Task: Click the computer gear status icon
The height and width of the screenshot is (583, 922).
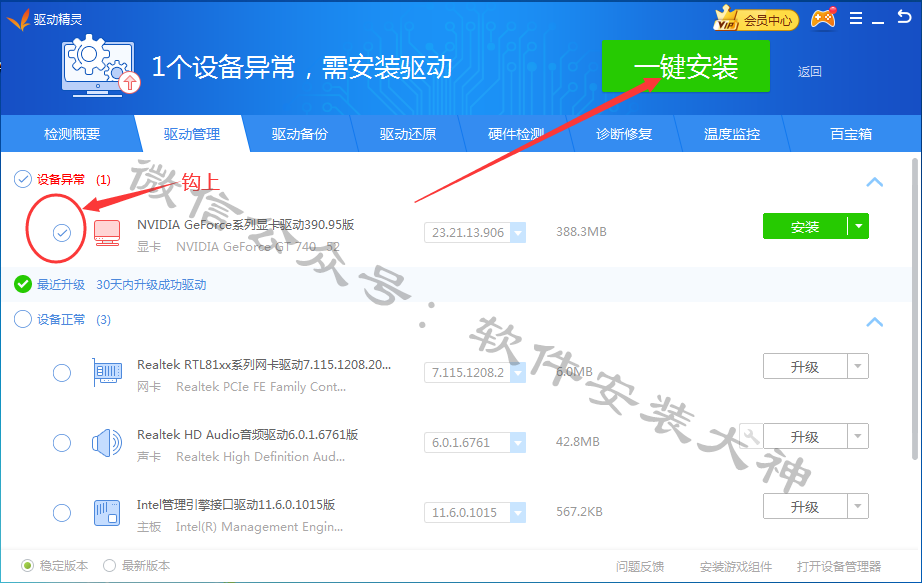Action: pos(100,65)
